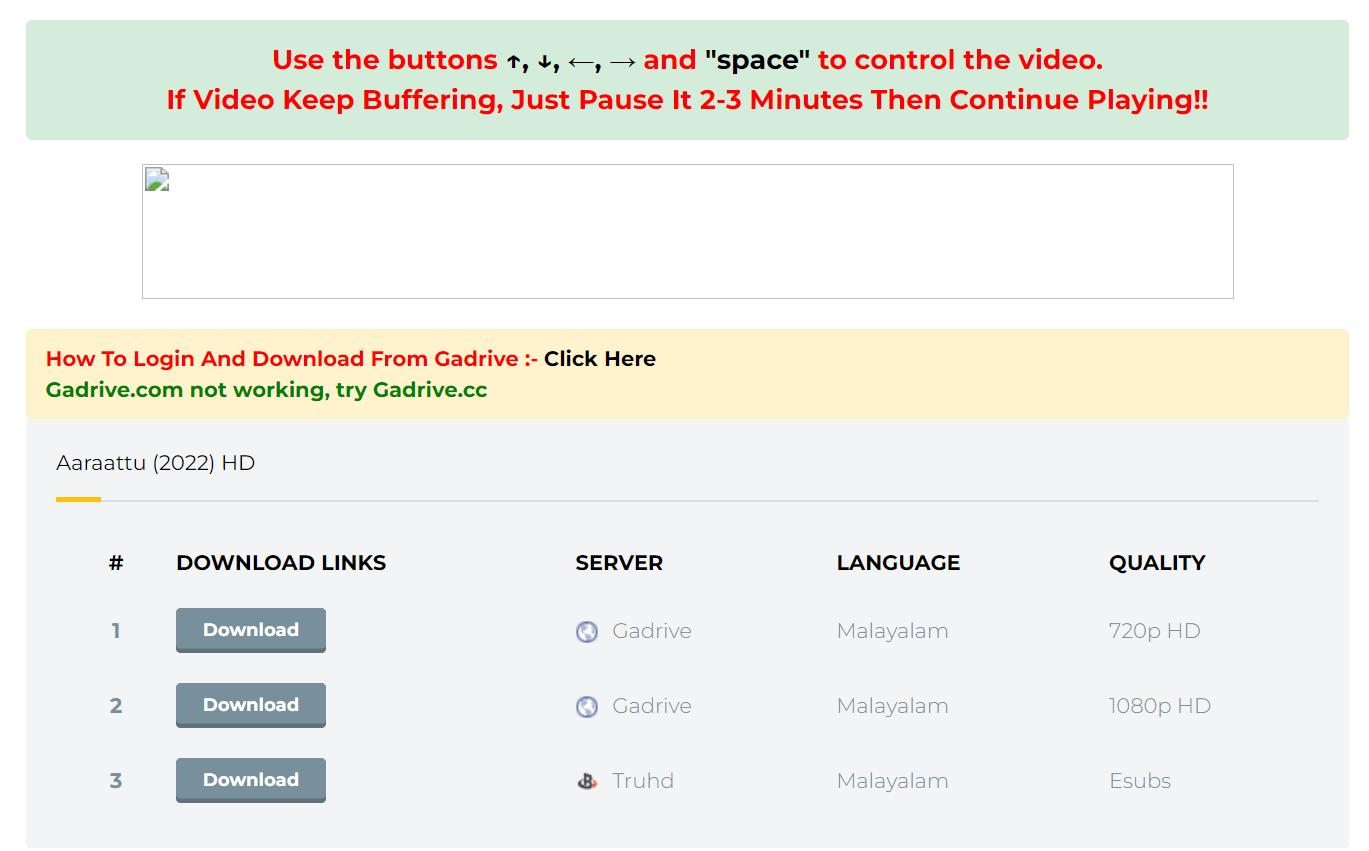Click Malayalam language cell in row 3

(x=892, y=781)
